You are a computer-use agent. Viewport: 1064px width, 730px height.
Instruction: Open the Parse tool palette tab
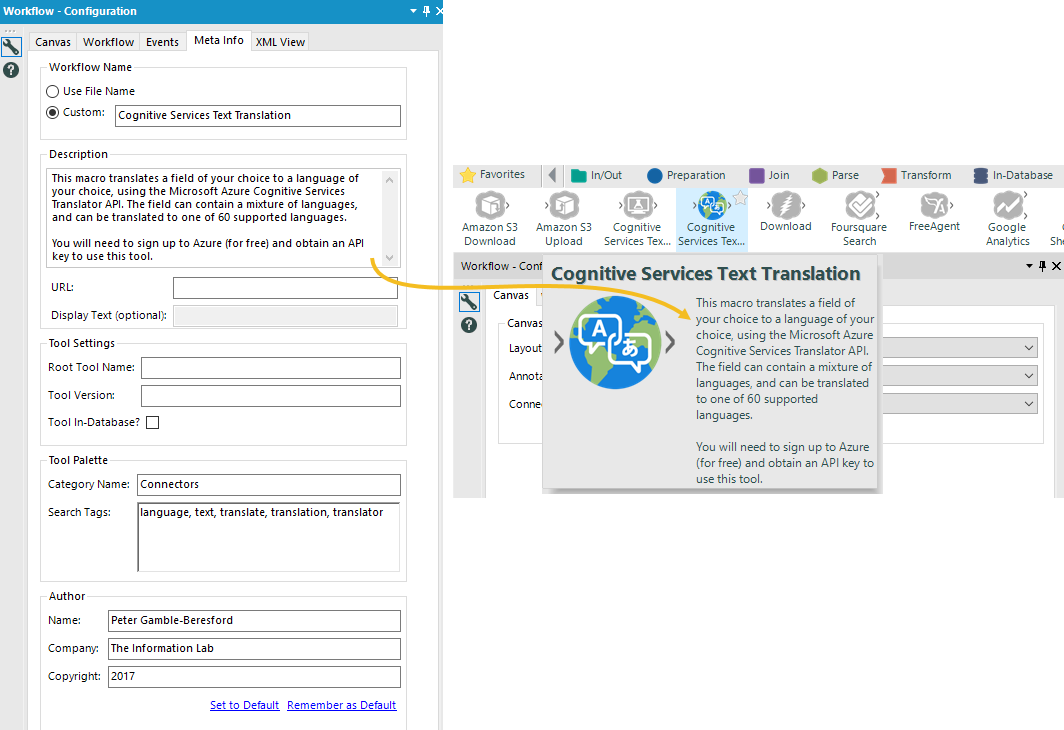pos(835,175)
